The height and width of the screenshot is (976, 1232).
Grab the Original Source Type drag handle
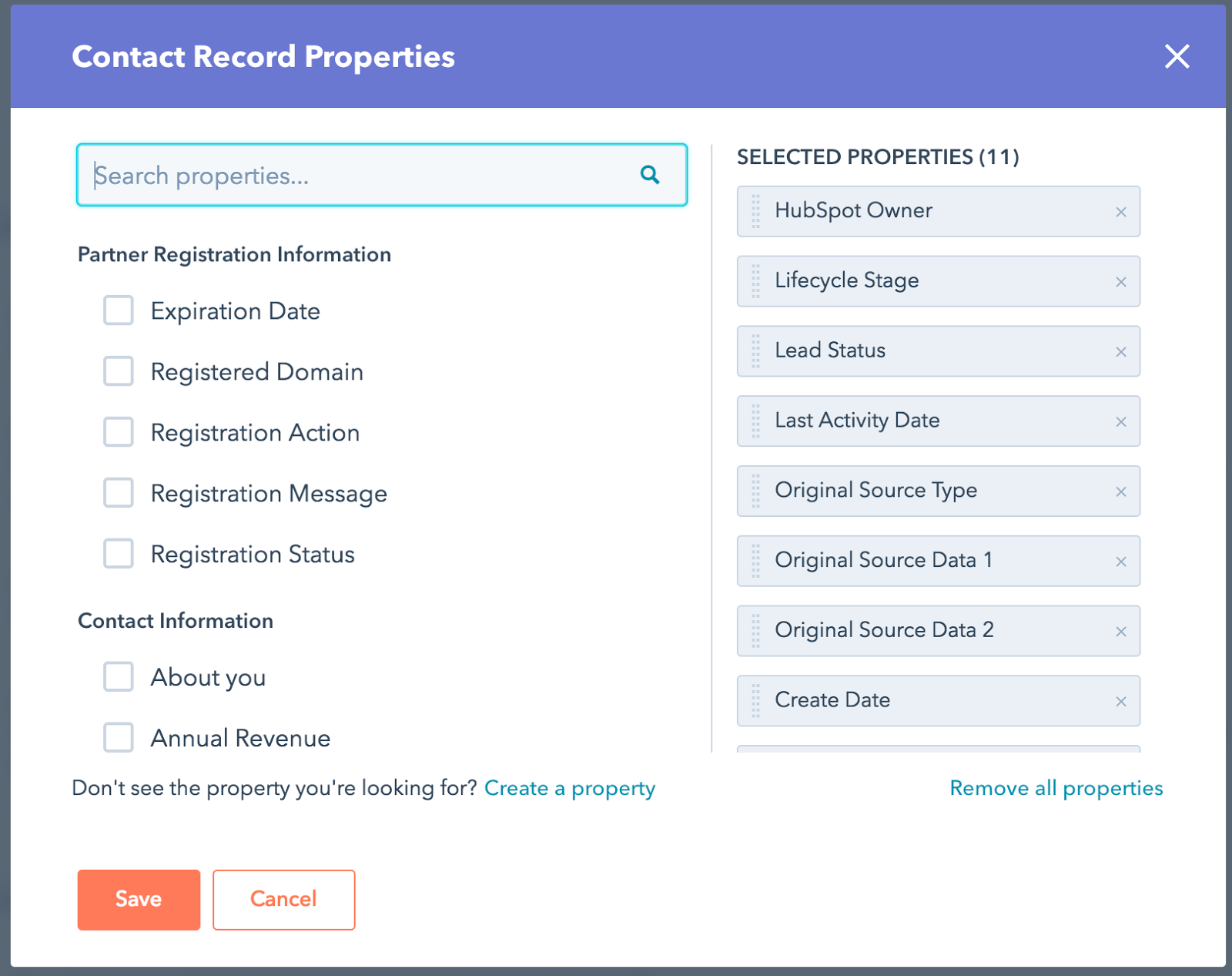click(x=755, y=491)
